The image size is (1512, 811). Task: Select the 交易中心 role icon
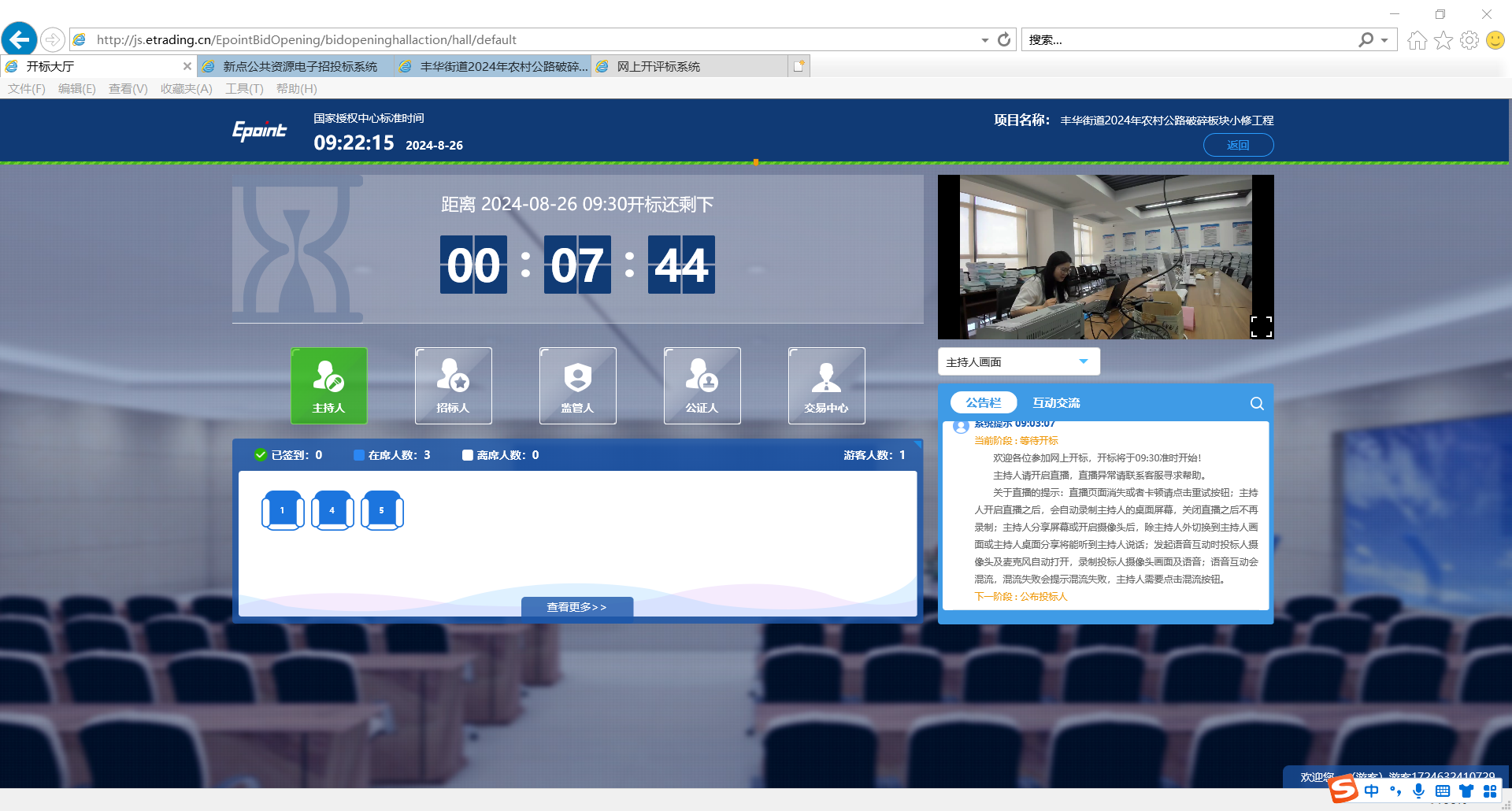coord(826,385)
